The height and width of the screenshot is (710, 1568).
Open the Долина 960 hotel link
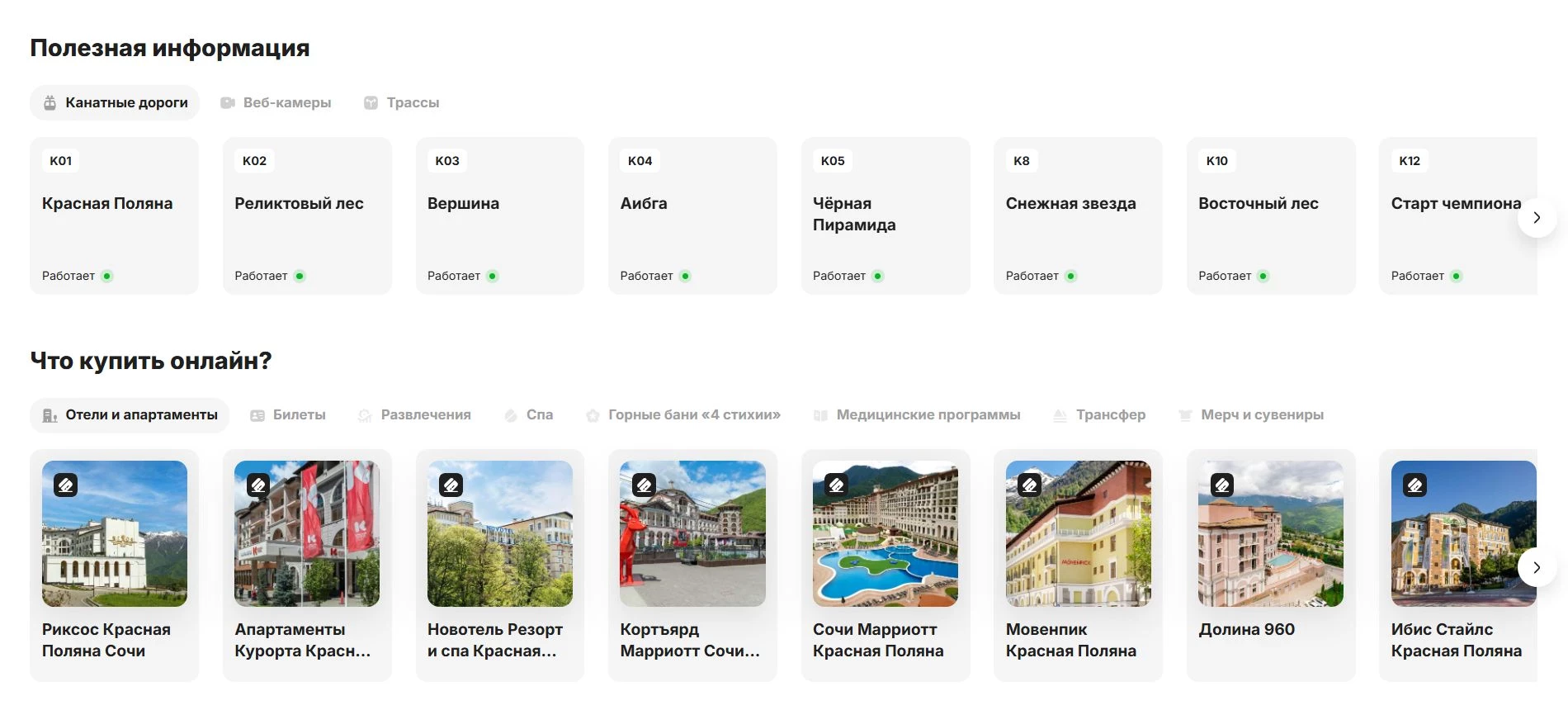1246,629
